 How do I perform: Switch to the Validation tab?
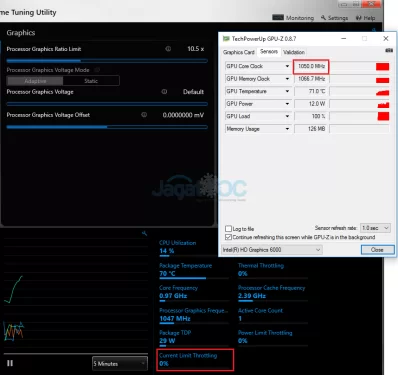[294, 52]
